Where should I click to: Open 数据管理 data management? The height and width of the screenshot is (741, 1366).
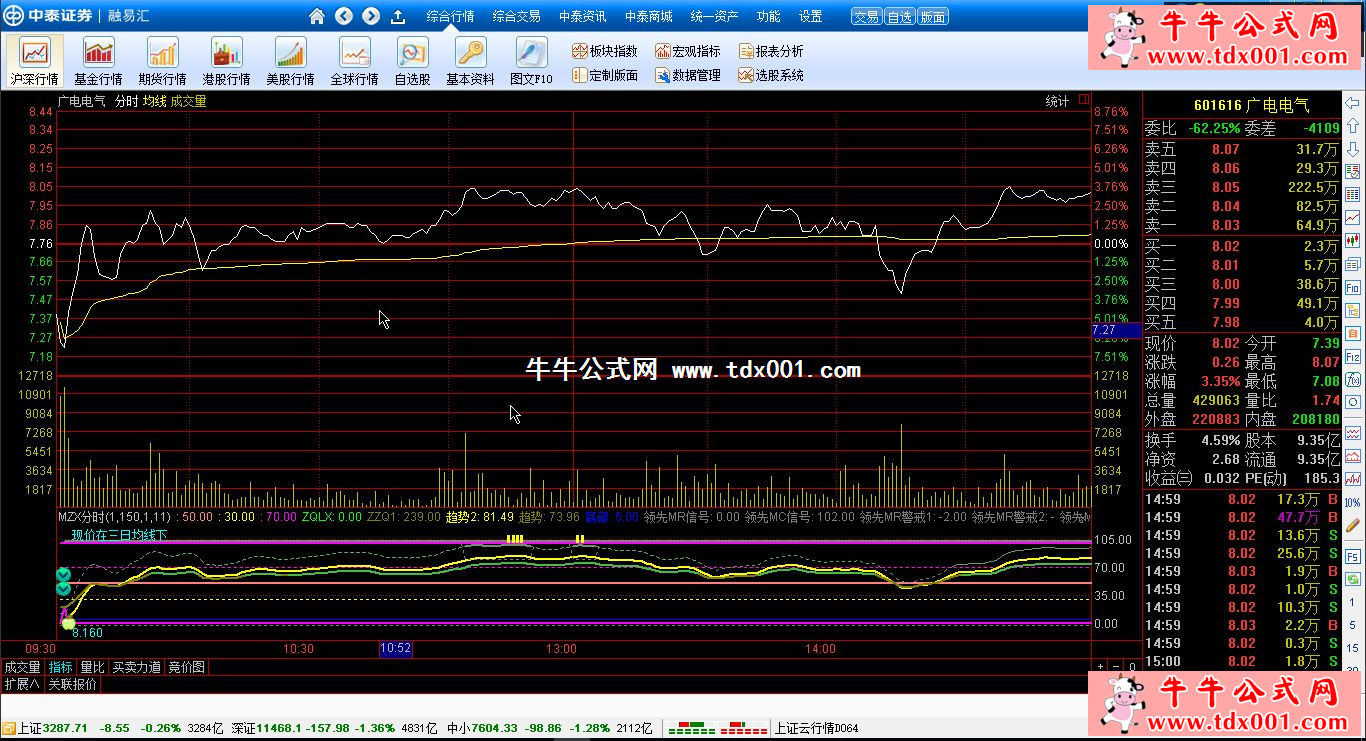tap(687, 75)
